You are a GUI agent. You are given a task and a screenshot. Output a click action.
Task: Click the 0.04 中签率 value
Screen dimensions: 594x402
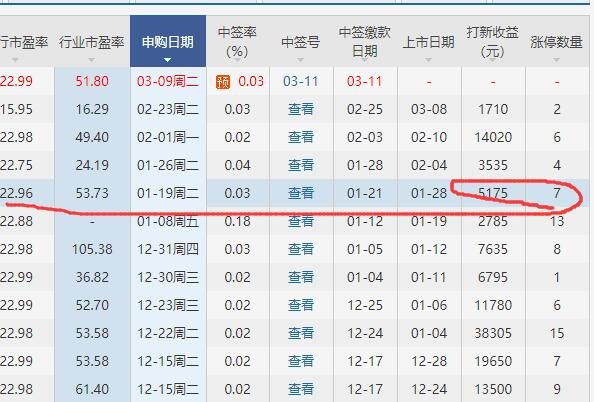[x=237, y=165]
